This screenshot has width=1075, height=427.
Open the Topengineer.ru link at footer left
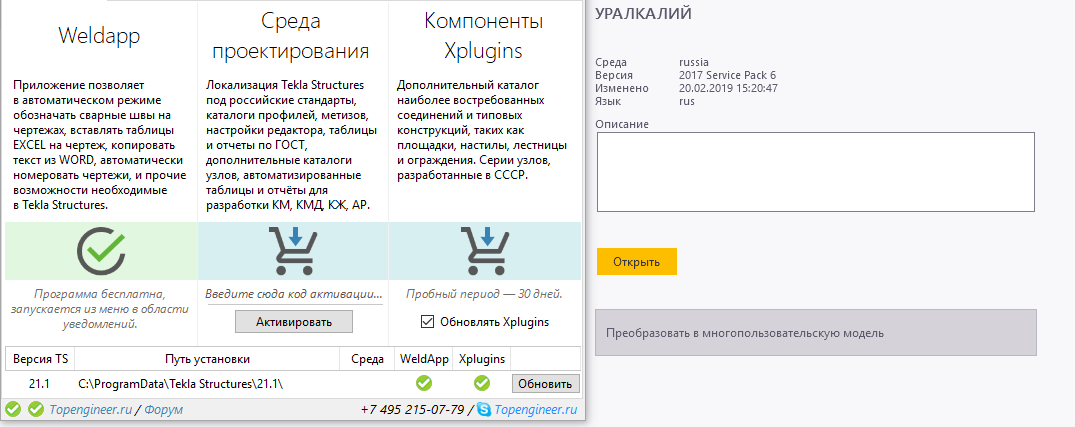pos(90,410)
